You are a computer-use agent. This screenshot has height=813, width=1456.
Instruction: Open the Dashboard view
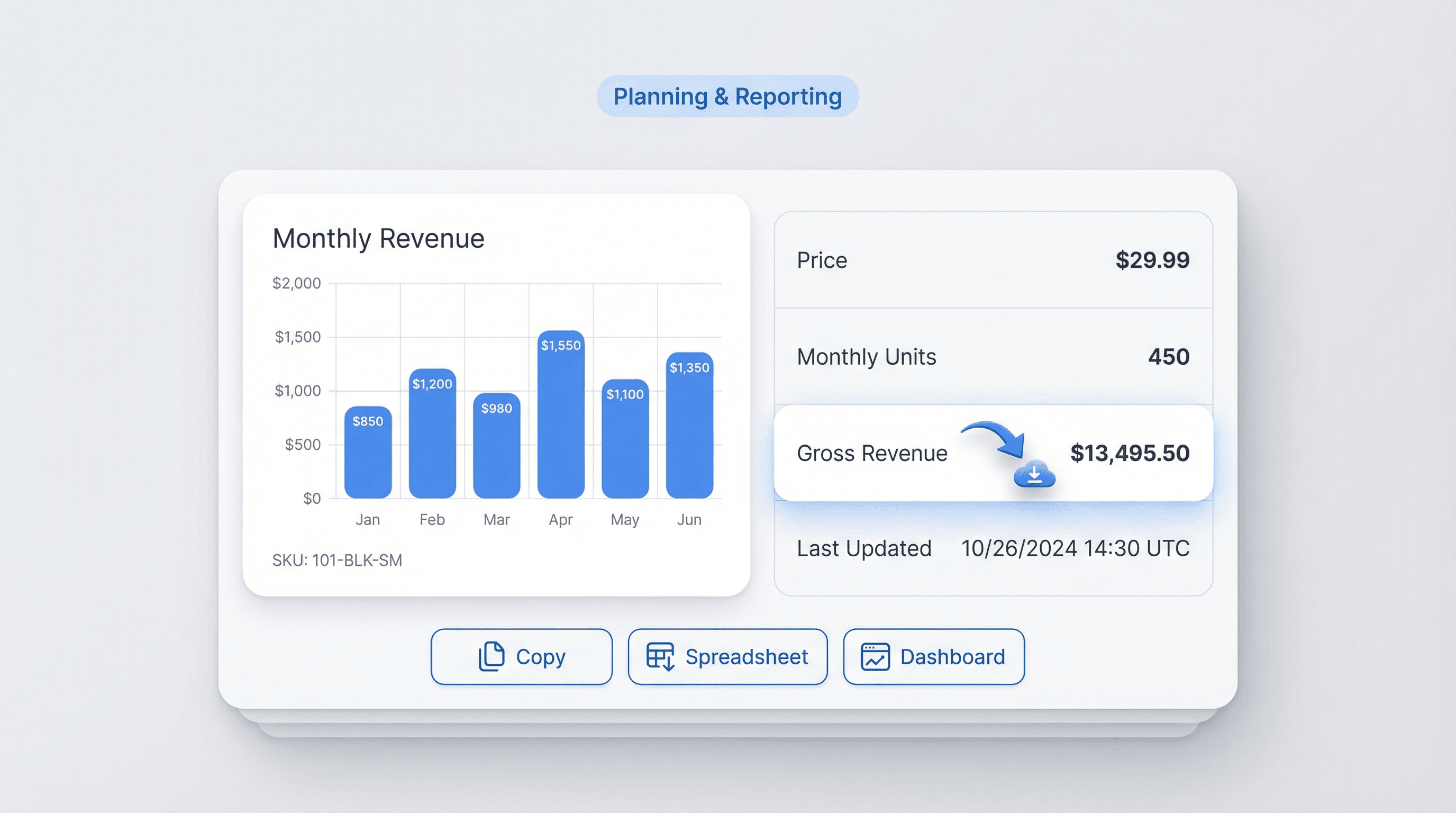934,656
